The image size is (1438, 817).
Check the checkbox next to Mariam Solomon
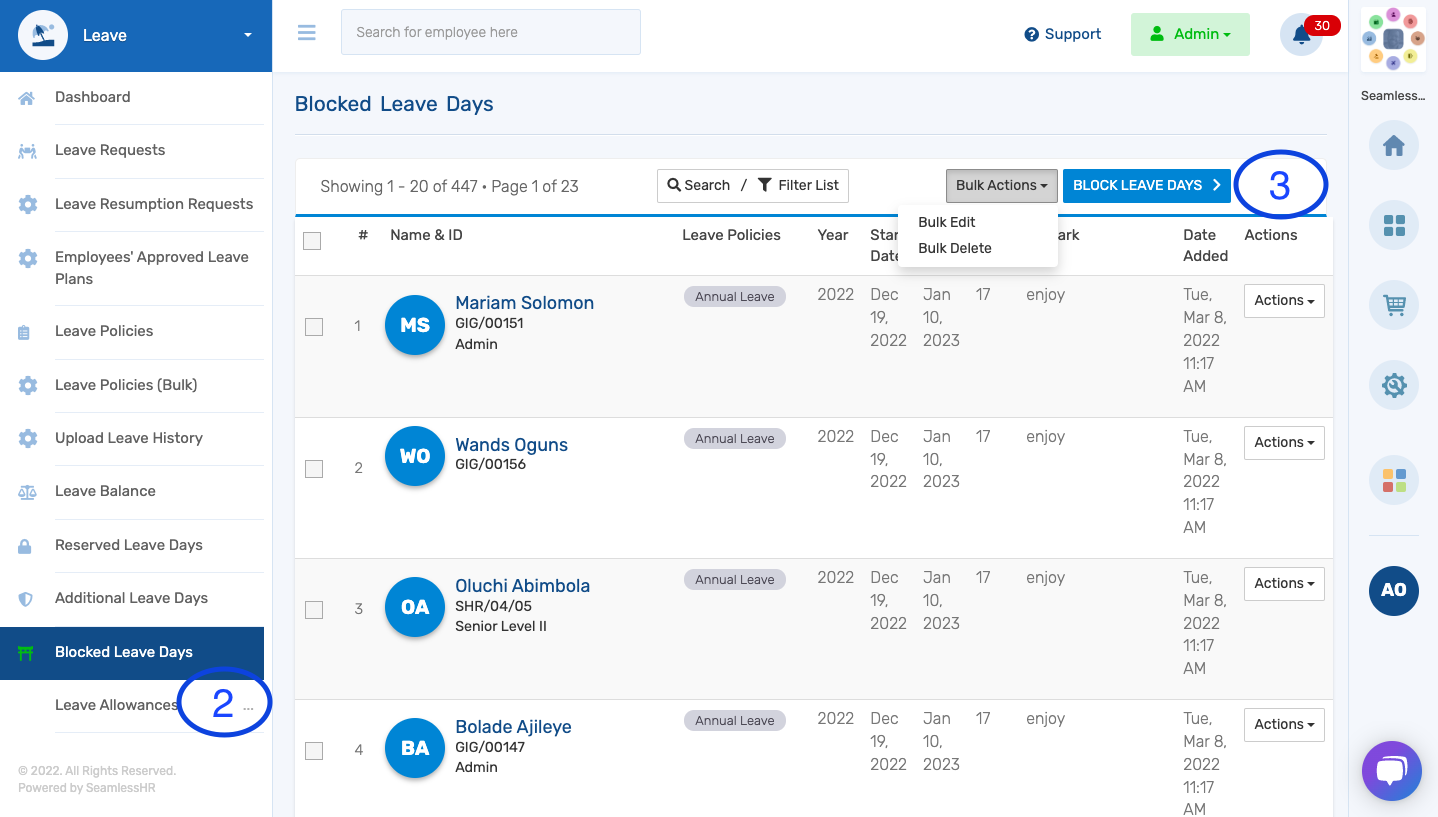(314, 326)
